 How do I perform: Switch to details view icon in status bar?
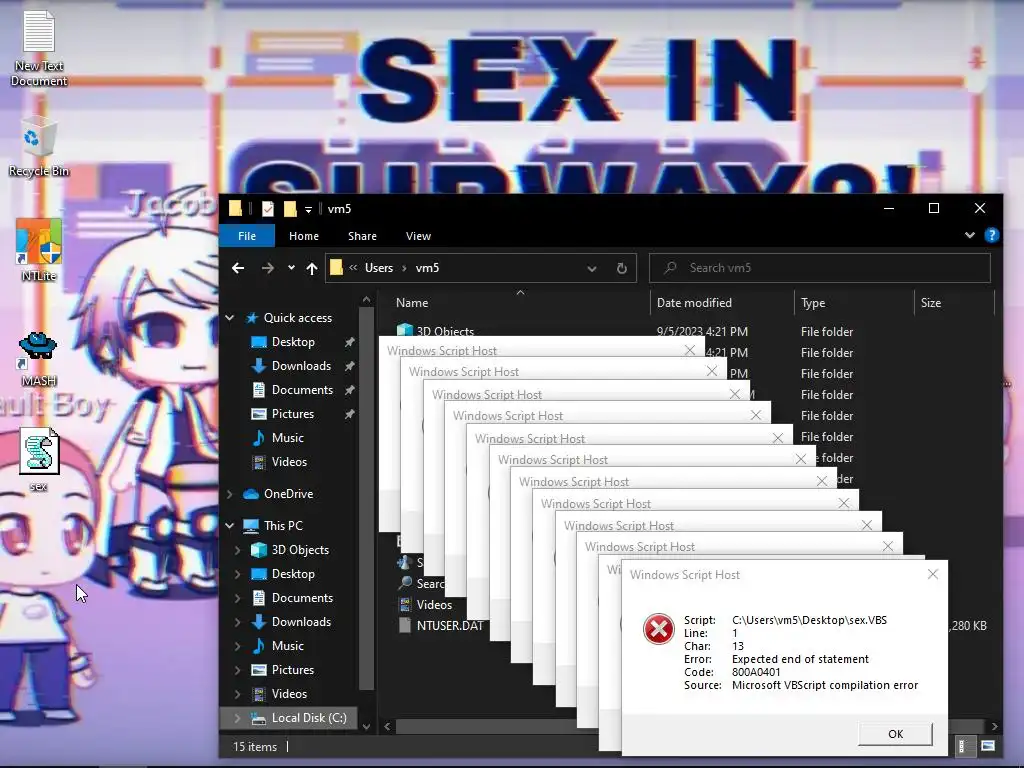click(962, 746)
